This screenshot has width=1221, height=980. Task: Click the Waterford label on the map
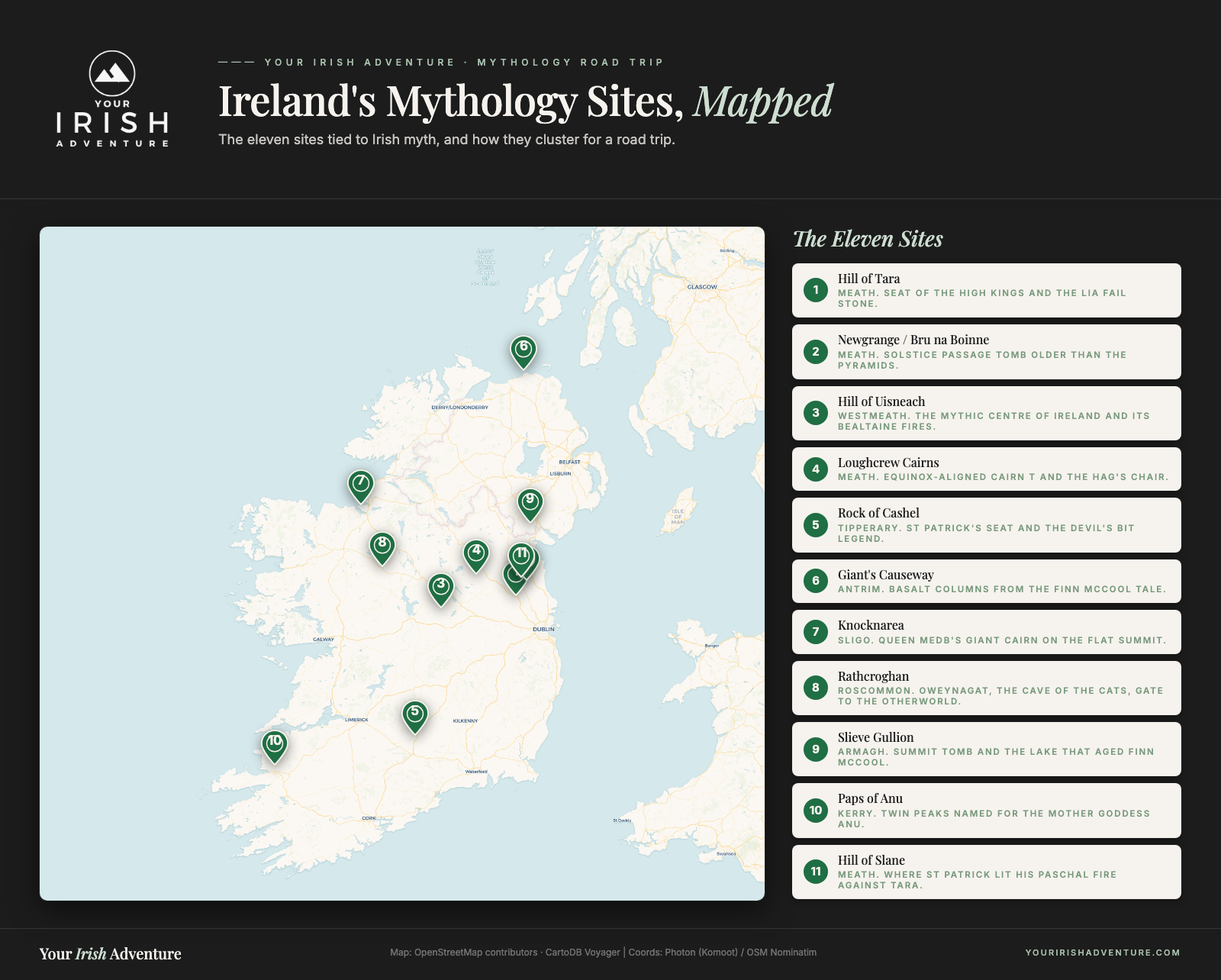pyautogui.click(x=476, y=772)
